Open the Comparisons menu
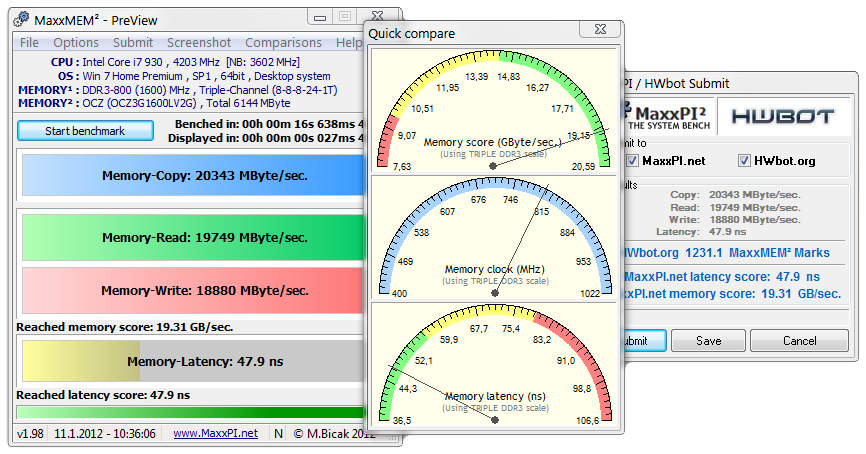 (x=283, y=43)
